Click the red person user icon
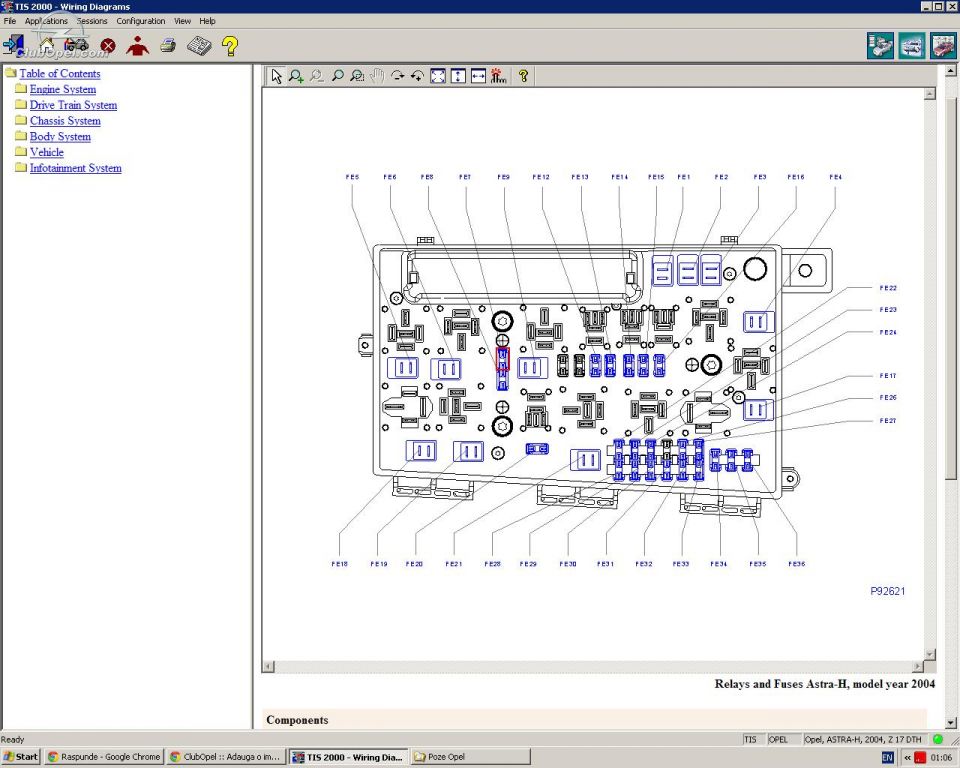This screenshot has height=768, width=960. [x=138, y=46]
